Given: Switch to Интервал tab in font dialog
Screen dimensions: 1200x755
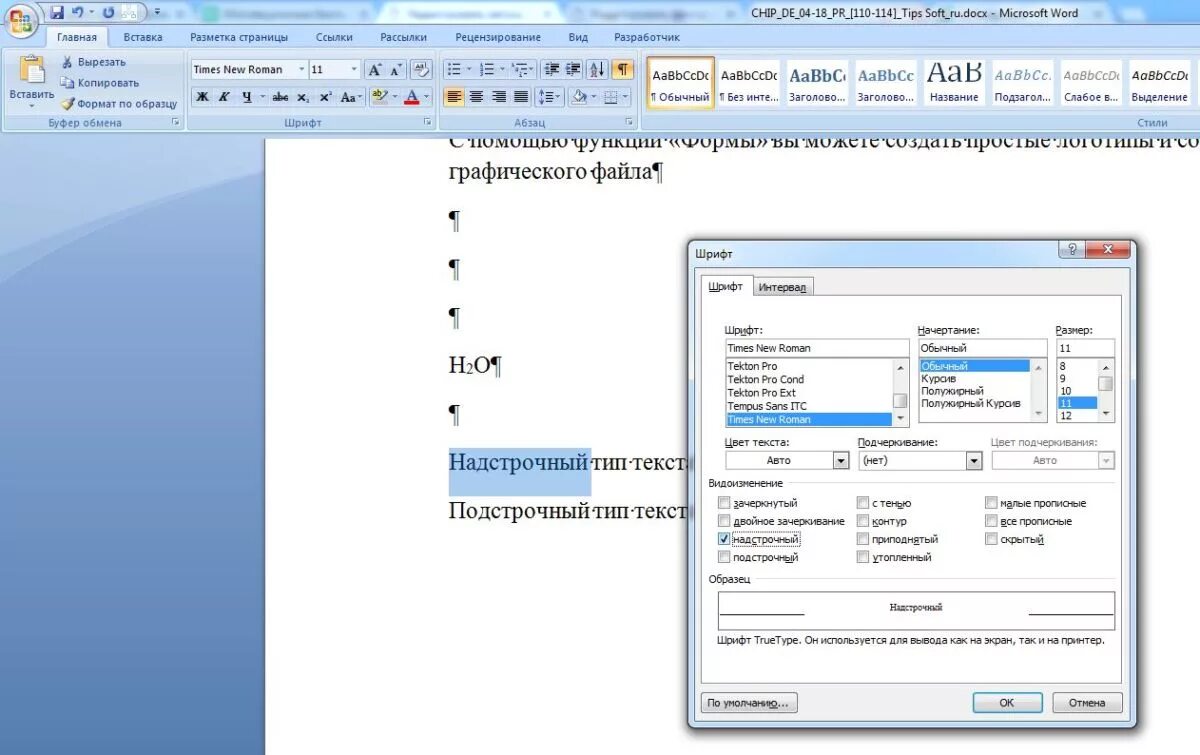Looking at the screenshot, I should (x=782, y=287).
